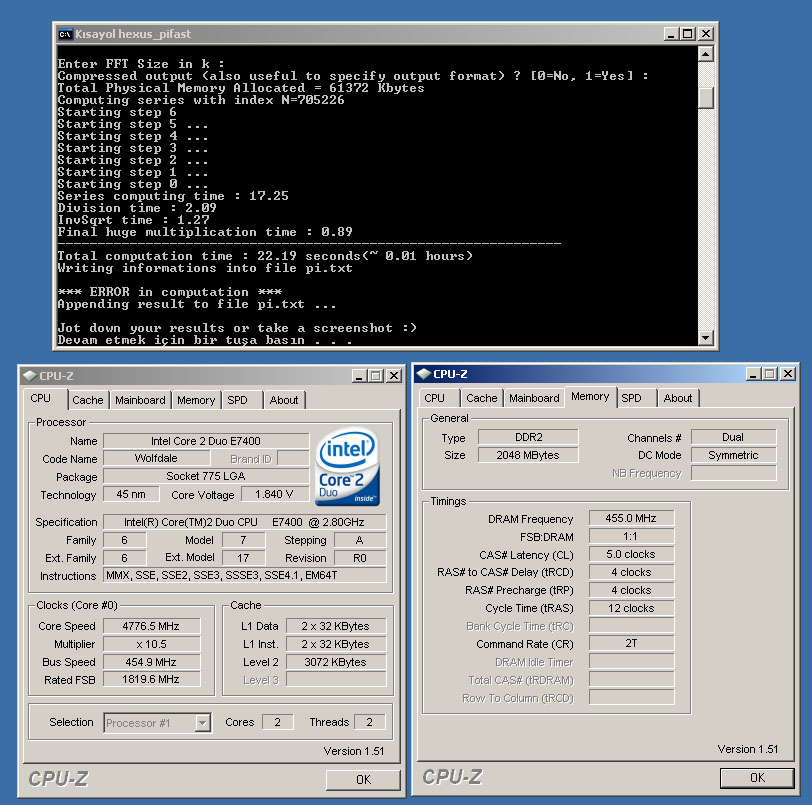Click the CPU-Z logo icon in left window title bar

[30, 376]
